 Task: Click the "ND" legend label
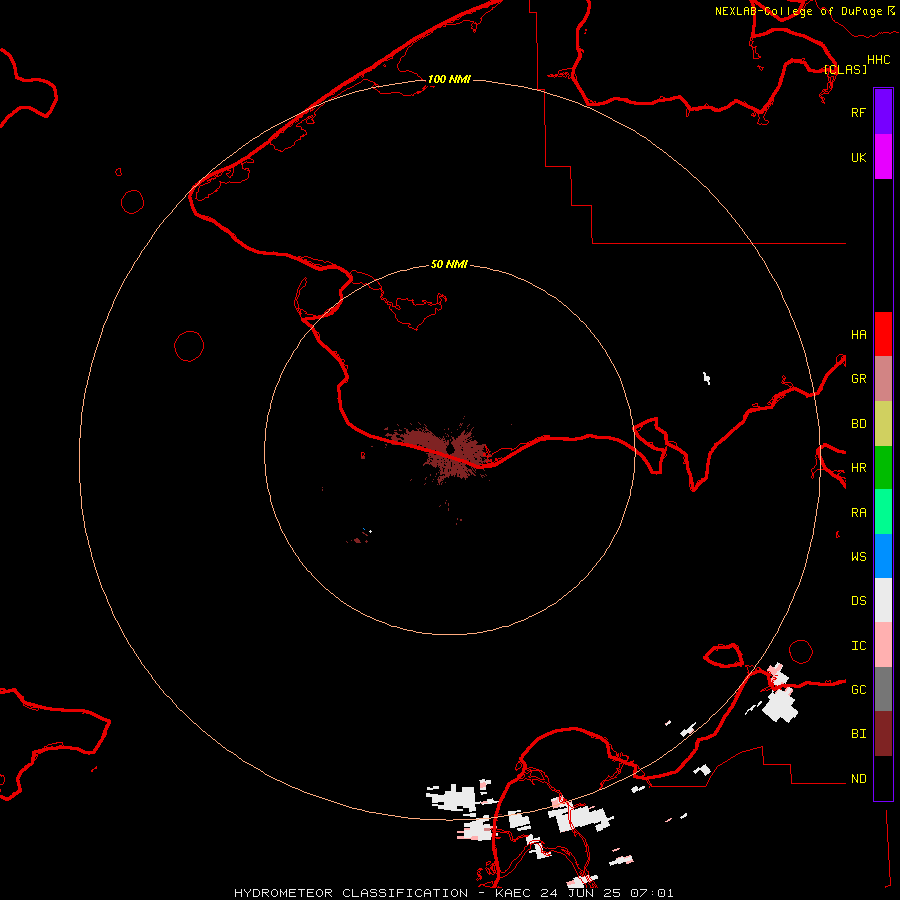point(858,779)
